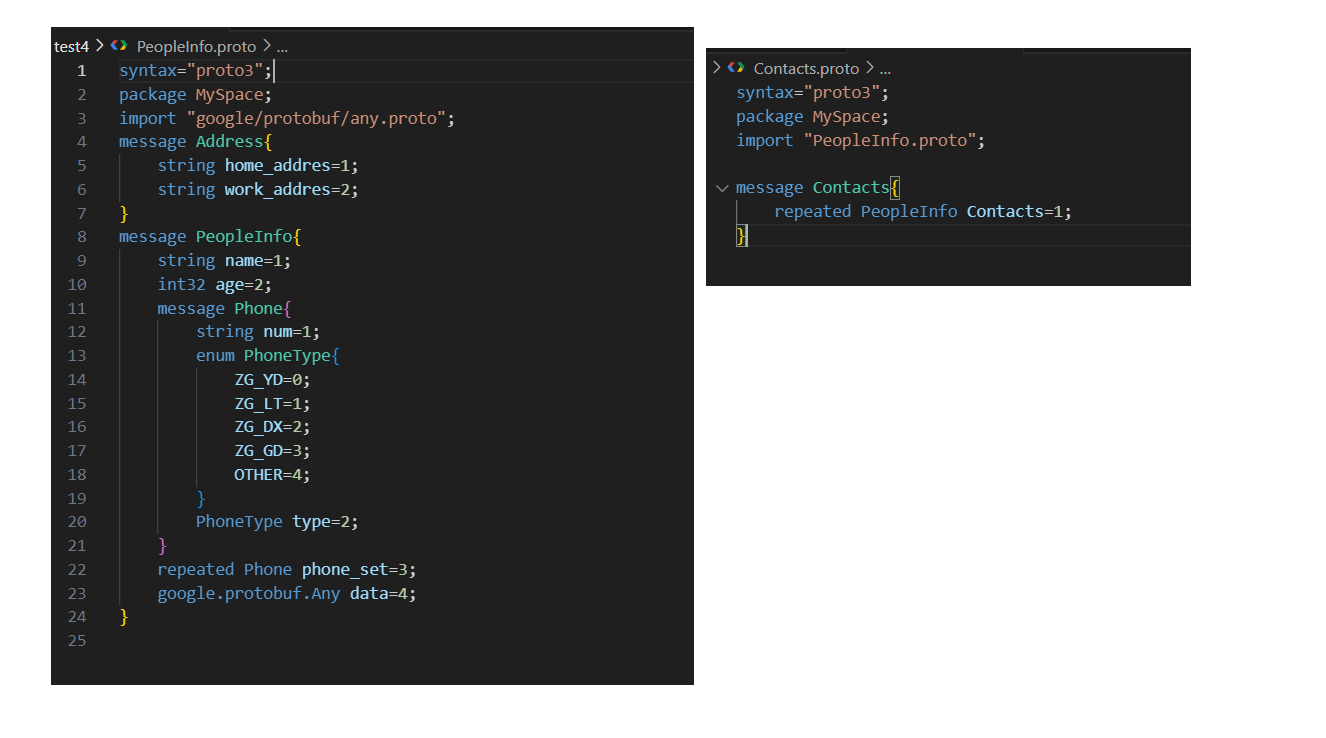Image resolution: width=1326 pixels, height=738 pixels.
Task: Open the test4 folder breadcrumb
Action: tap(72, 46)
